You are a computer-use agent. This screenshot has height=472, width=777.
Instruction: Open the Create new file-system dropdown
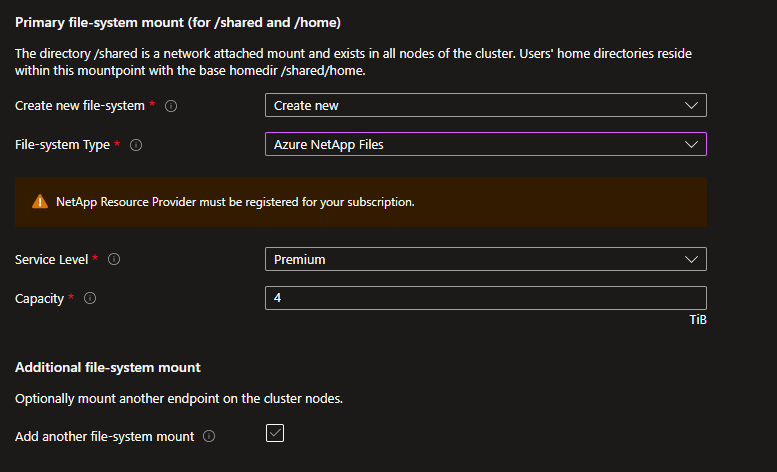(x=485, y=105)
